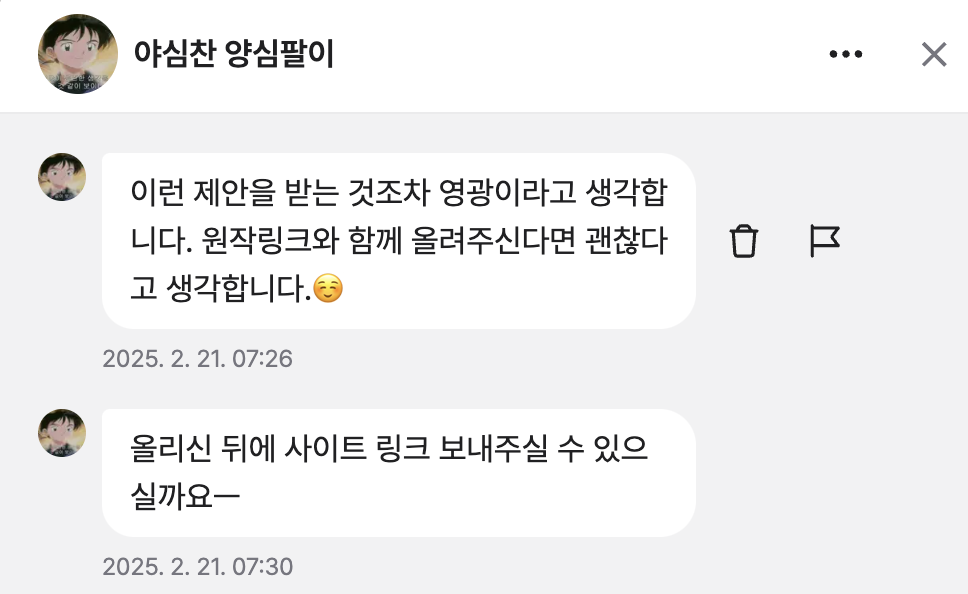Click the text 실까요 ending the second message
Image resolution: width=968 pixels, height=594 pixels.
coord(185,496)
